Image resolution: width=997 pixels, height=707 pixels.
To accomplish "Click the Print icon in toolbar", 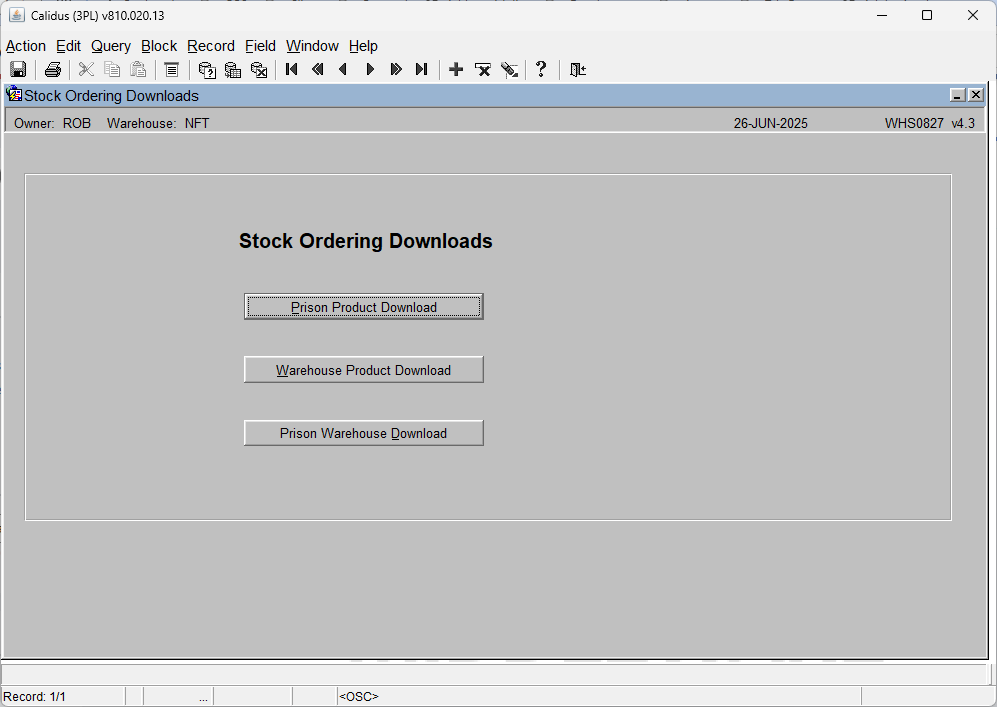I will [x=53, y=69].
